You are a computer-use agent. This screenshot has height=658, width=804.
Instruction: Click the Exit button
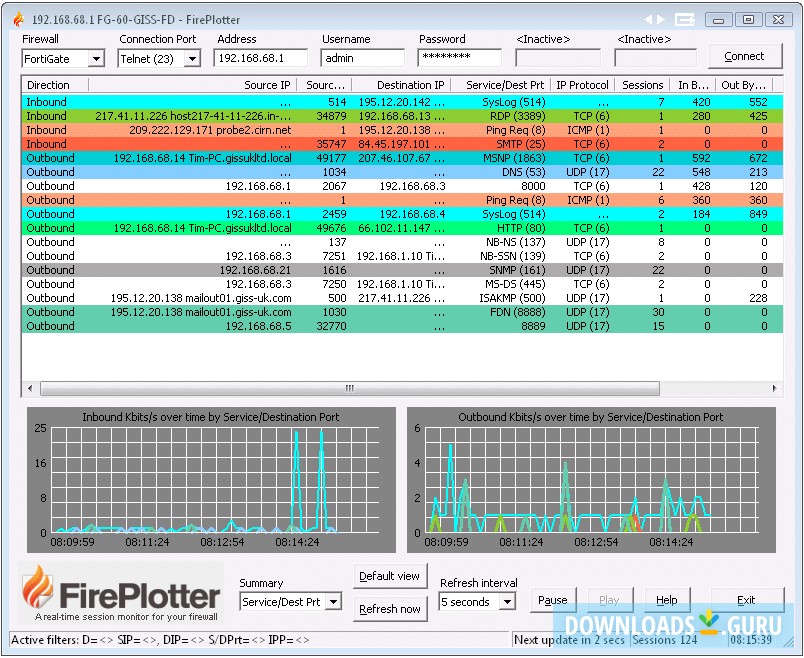747,600
